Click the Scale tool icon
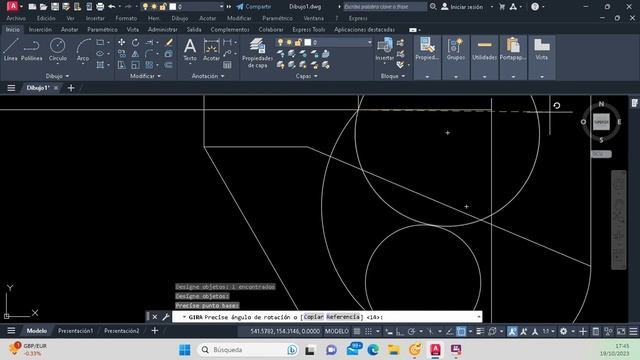 click(135, 65)
